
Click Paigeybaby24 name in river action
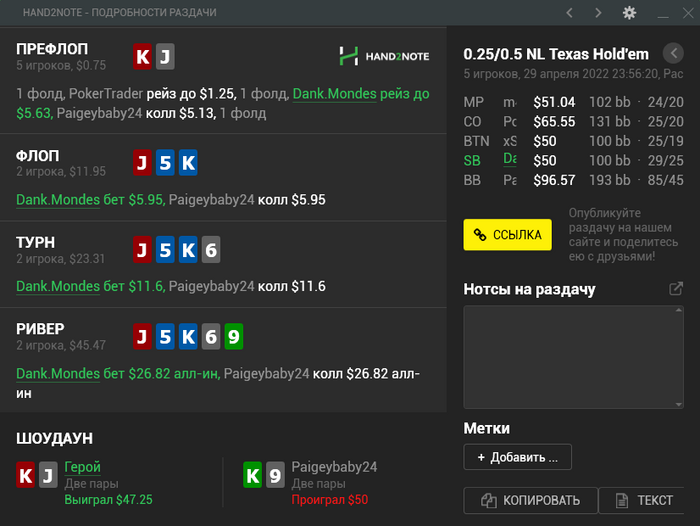point(267,374)
